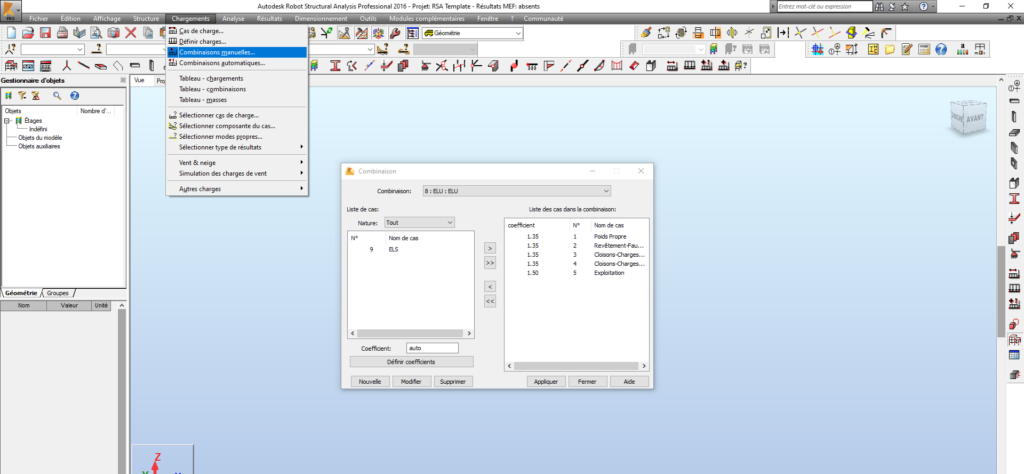Click the Modifier button

point(411,382)
